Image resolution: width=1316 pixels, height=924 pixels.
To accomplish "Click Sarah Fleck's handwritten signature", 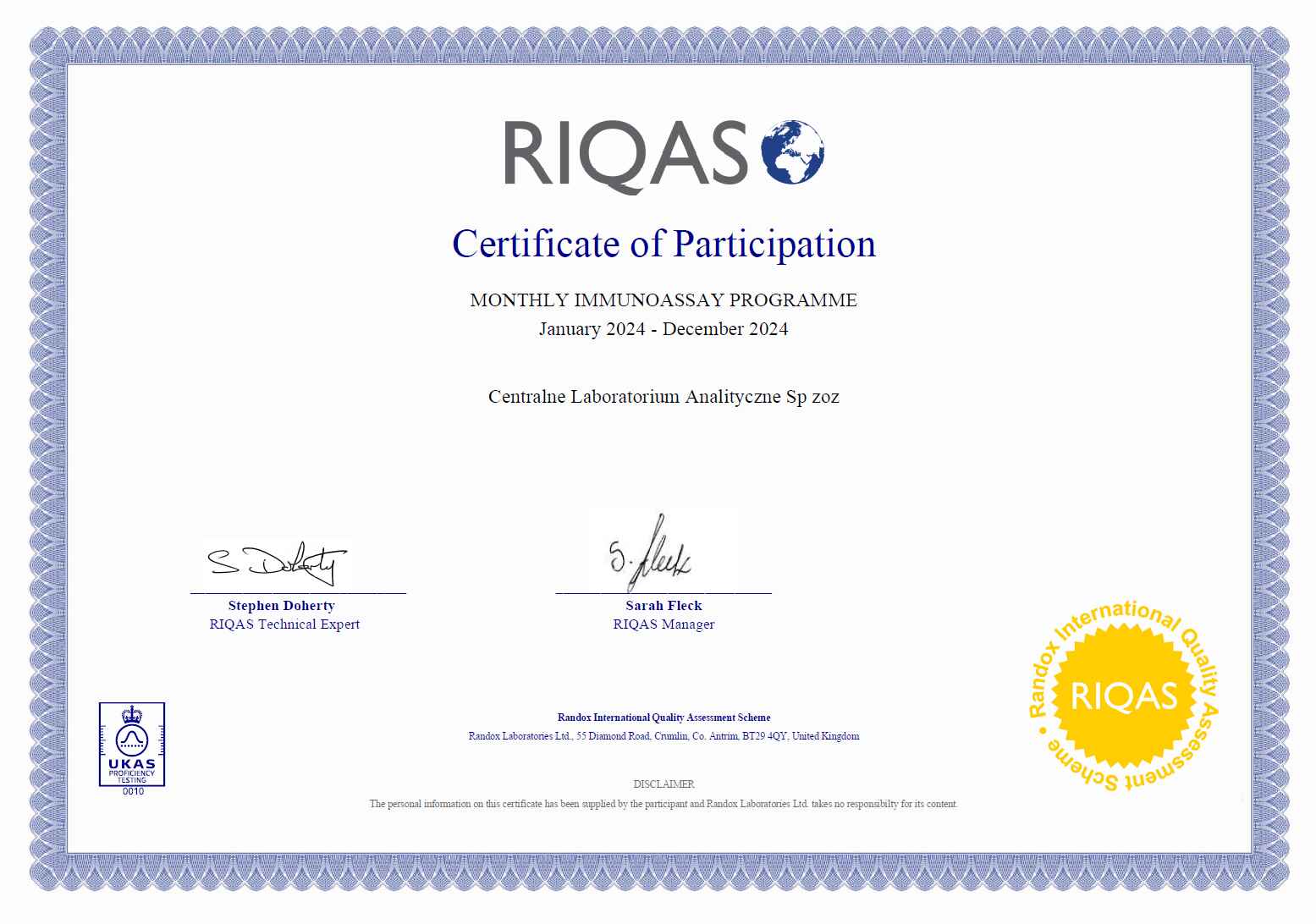I will pyautogui.click(x=651, y=553).
